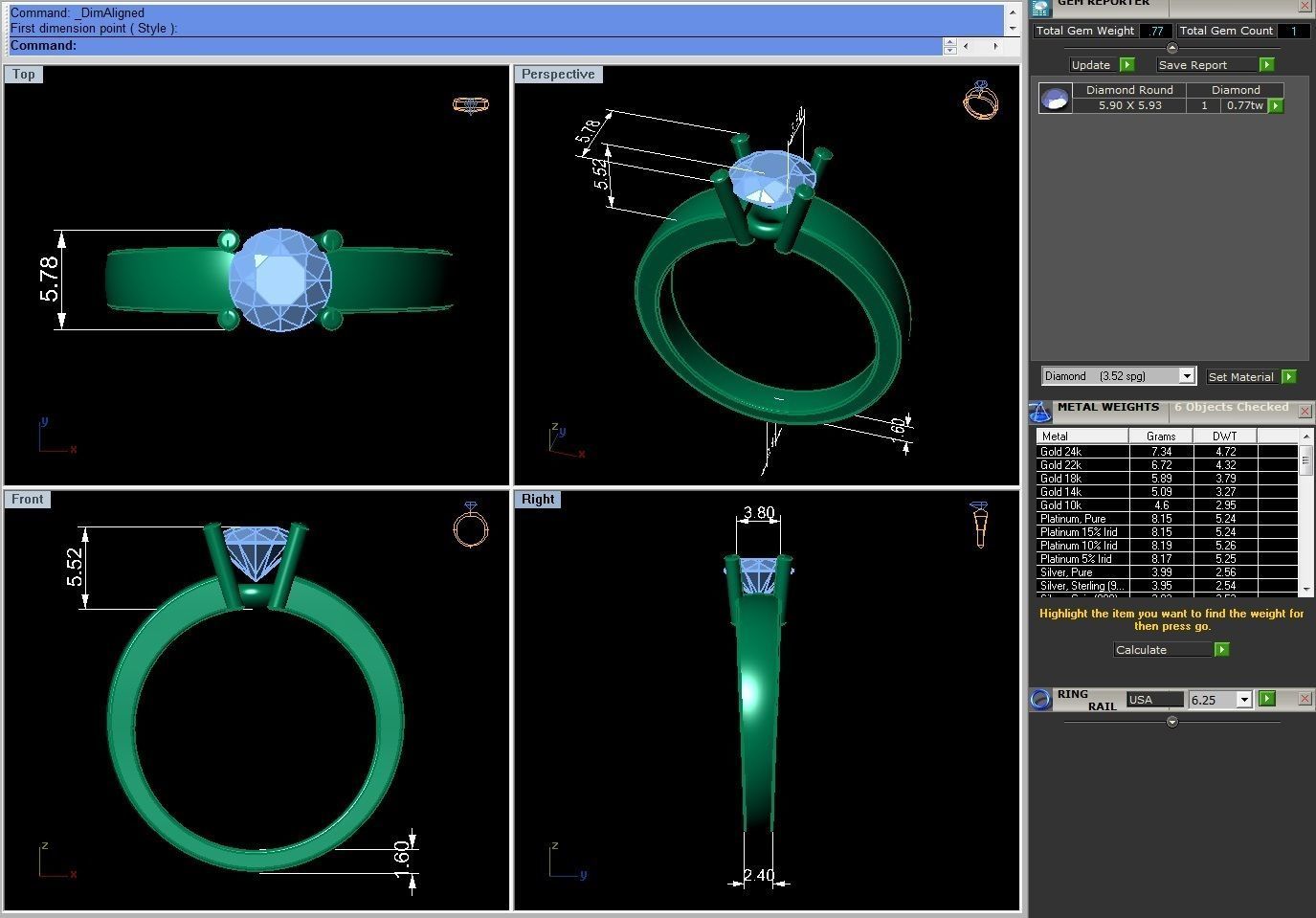Viewport: 1316px width, 918px height.
Task: Click the Gem Reporter panel icon
Action: [1040, 7]
